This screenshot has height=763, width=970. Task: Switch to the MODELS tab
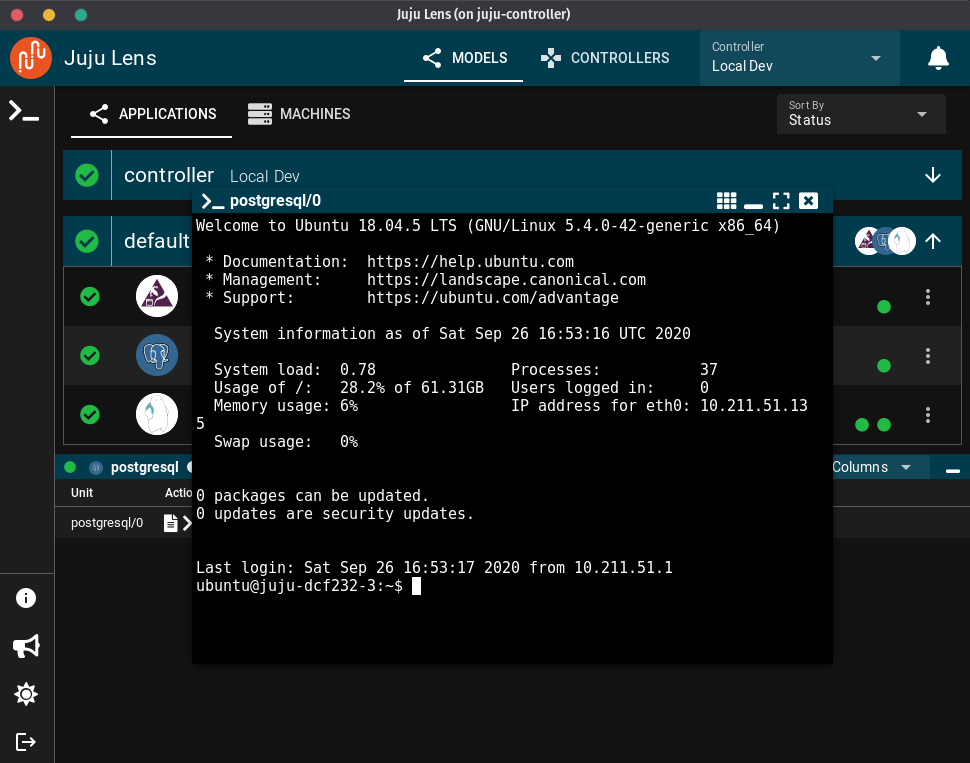[464, 58]
